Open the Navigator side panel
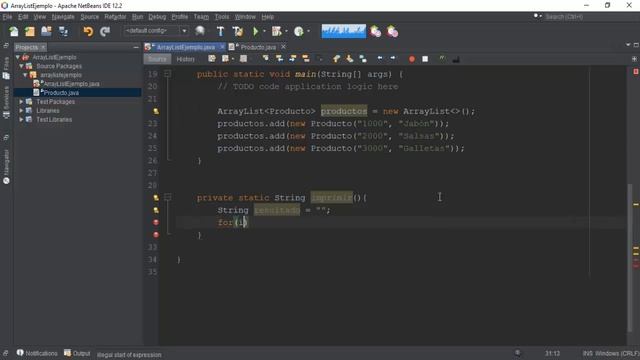This screenshot has height=360, width=640. 6,167
